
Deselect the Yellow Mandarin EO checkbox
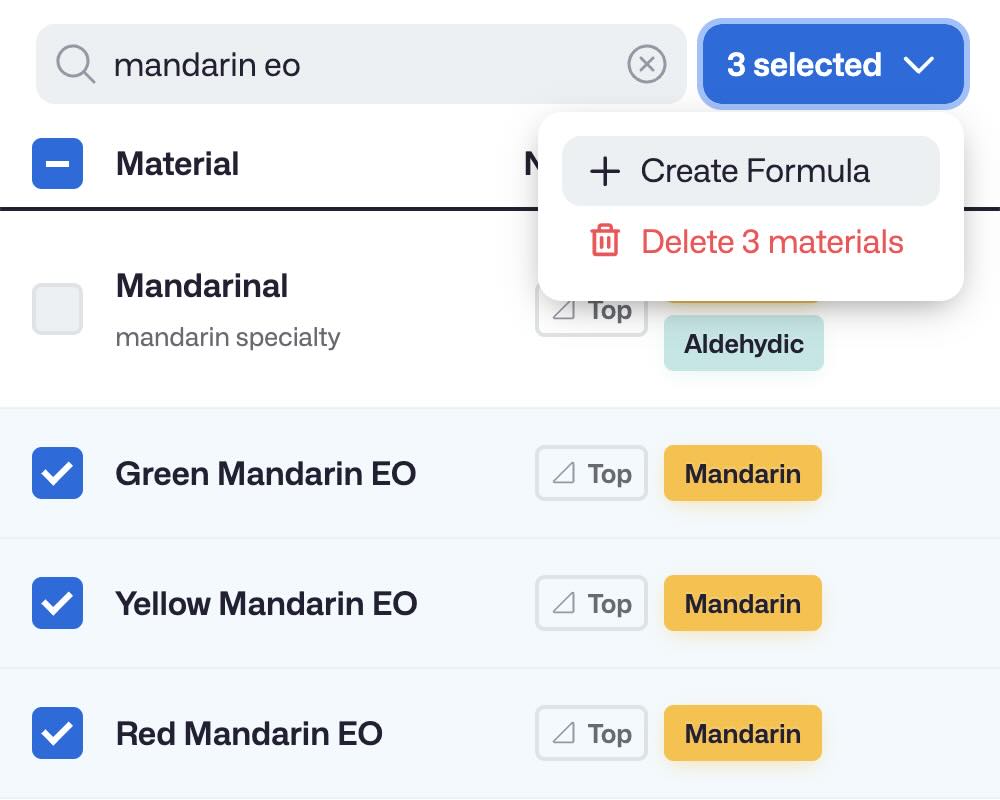[x=57, y=603]
